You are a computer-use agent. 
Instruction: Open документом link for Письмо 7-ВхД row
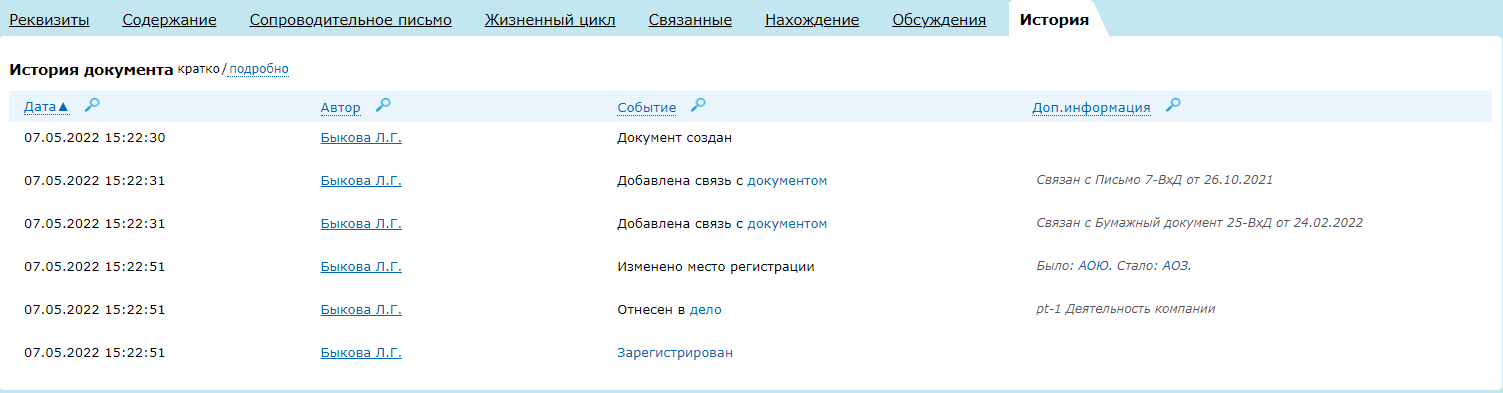tap(787, 180)
